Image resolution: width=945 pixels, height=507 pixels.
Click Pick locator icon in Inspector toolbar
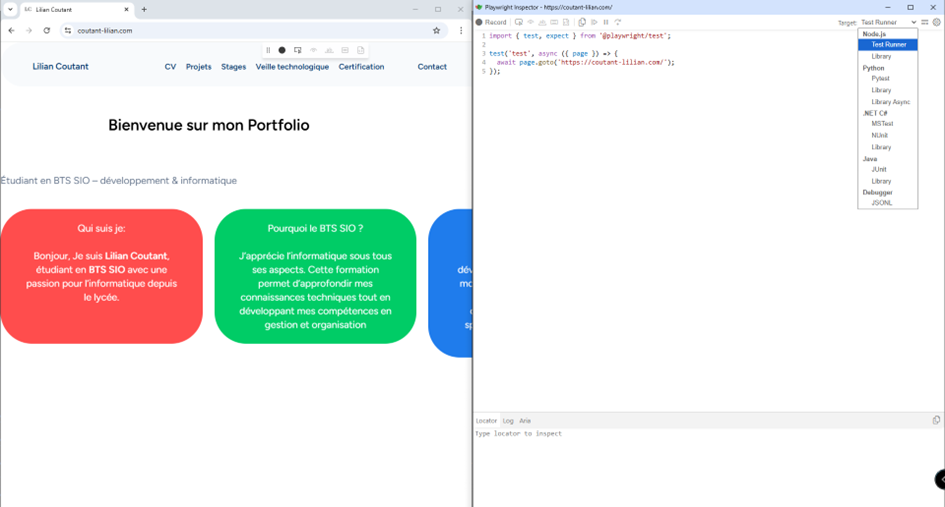pyautogui.click(x=518, y=22)
